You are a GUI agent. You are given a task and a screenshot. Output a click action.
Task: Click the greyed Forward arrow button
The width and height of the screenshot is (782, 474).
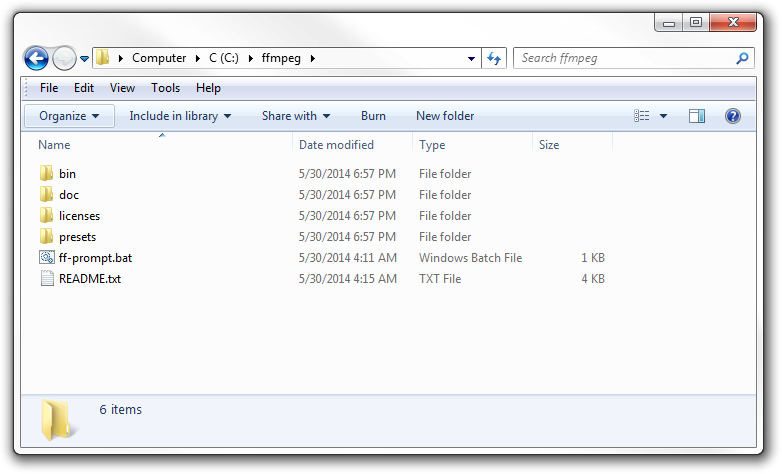[x=64, y=58]
